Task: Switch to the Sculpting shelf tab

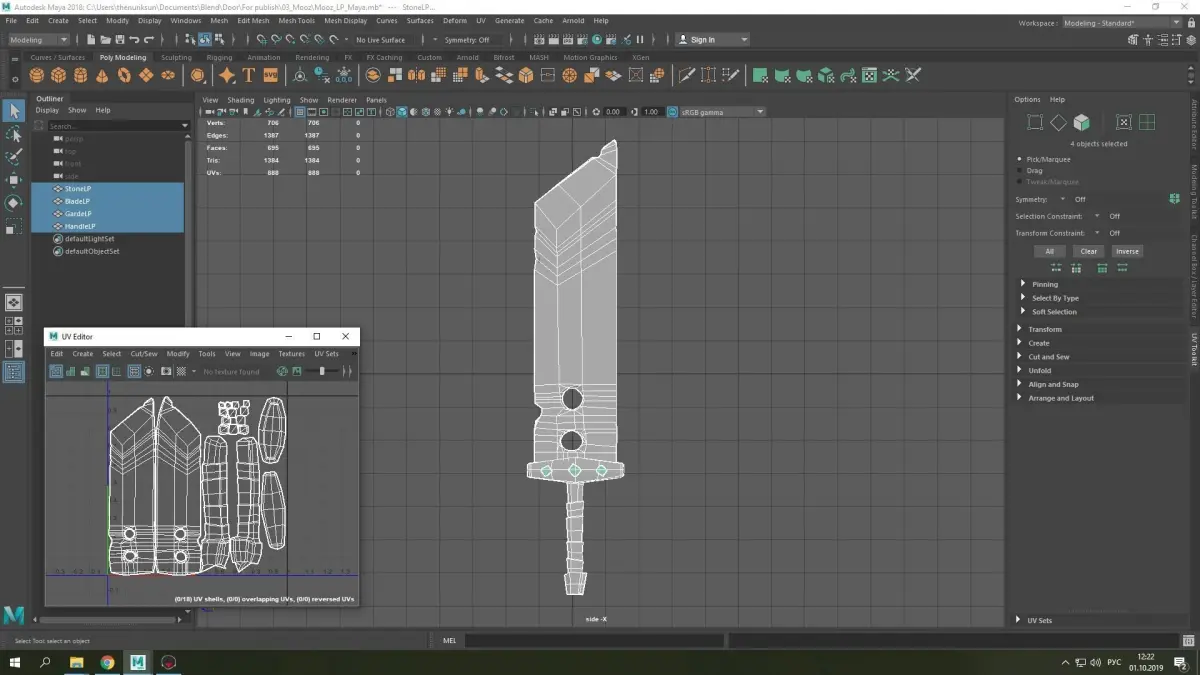Action: [x=176, y=57]
